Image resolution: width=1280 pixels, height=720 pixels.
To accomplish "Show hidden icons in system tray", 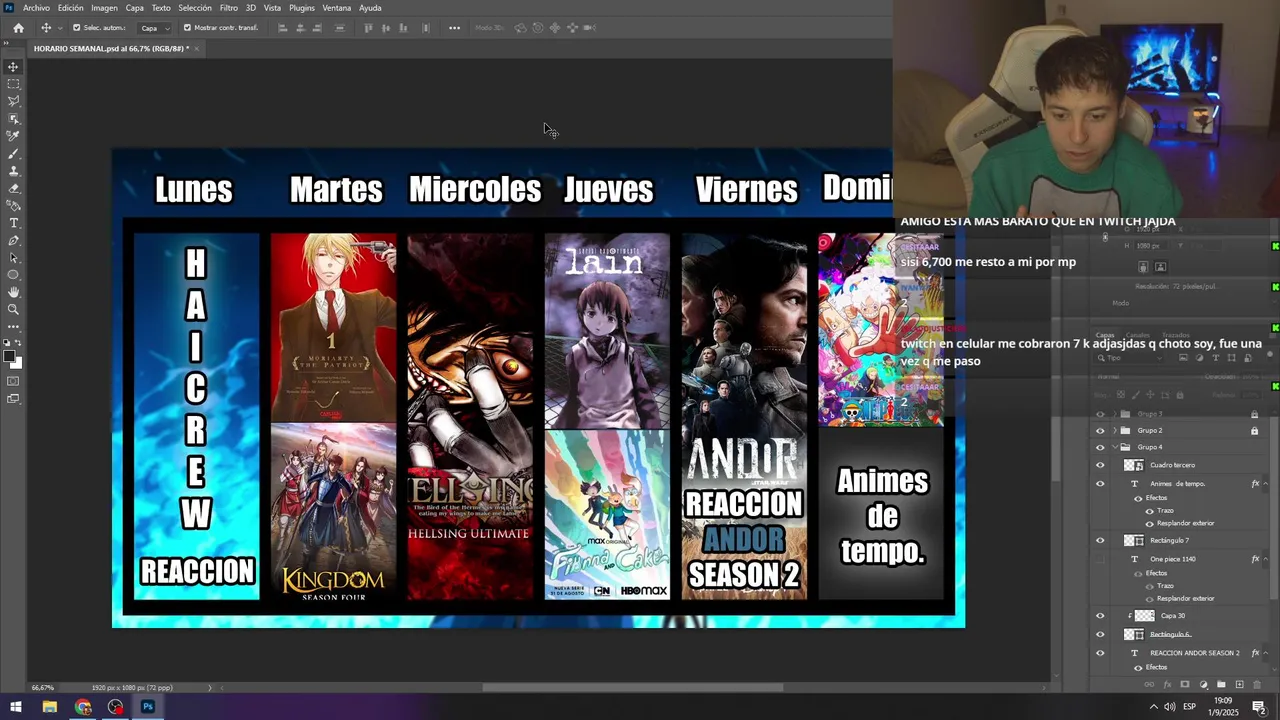I will point(1153,707).
